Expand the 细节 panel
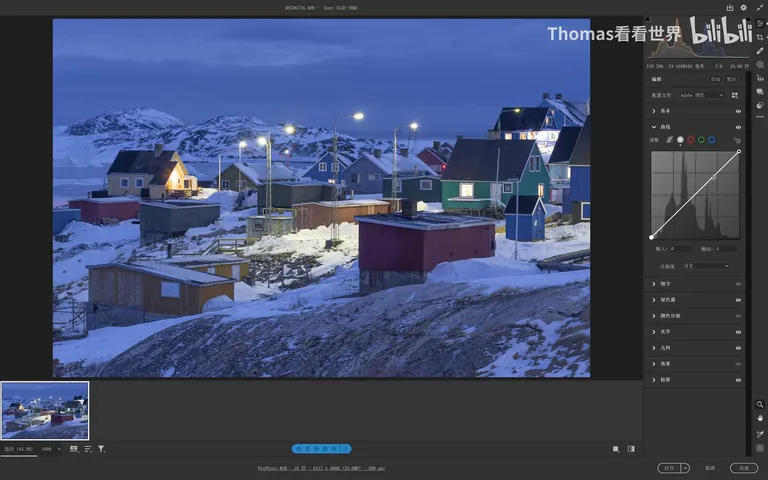768x480 pixels. pyautogui.click(x=654, y=284)
